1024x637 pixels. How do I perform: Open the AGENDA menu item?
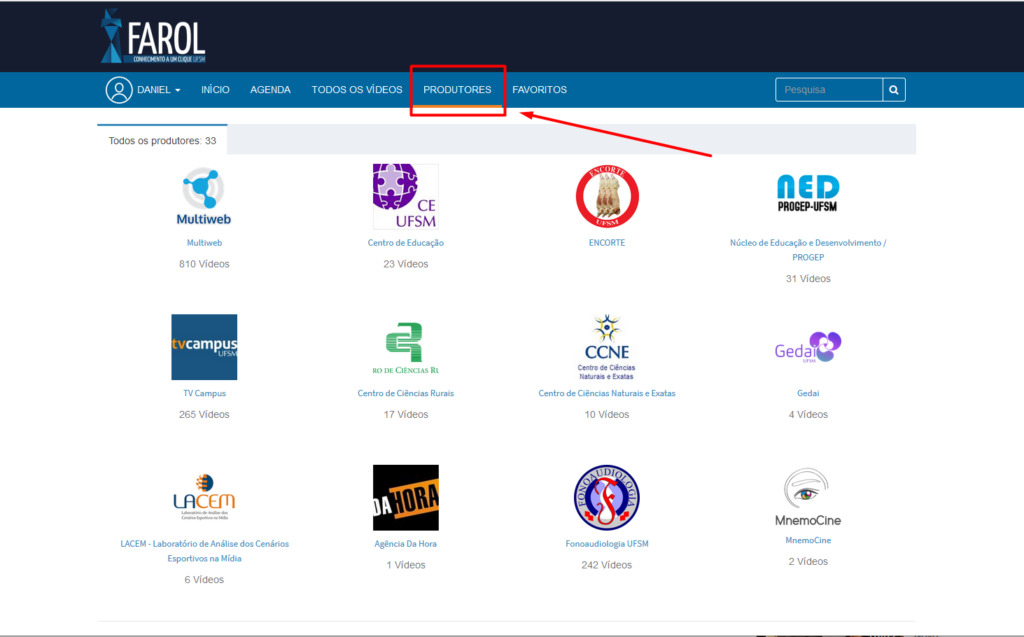[270, 90]
